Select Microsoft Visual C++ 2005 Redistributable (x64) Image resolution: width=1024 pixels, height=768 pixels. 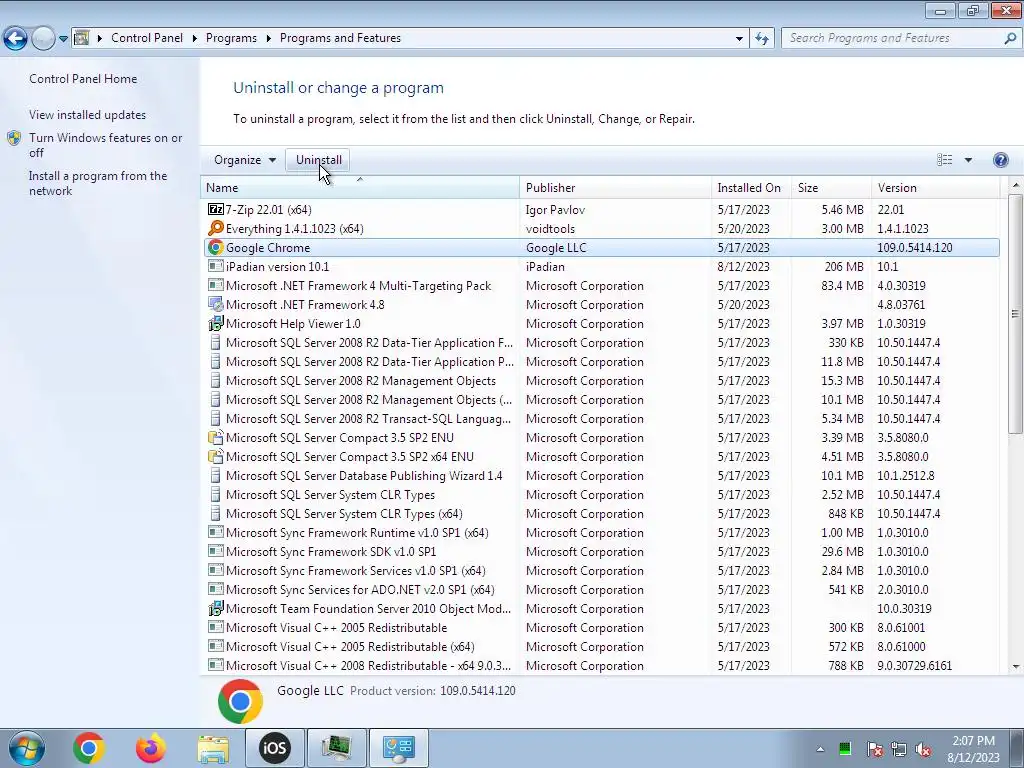350,647
